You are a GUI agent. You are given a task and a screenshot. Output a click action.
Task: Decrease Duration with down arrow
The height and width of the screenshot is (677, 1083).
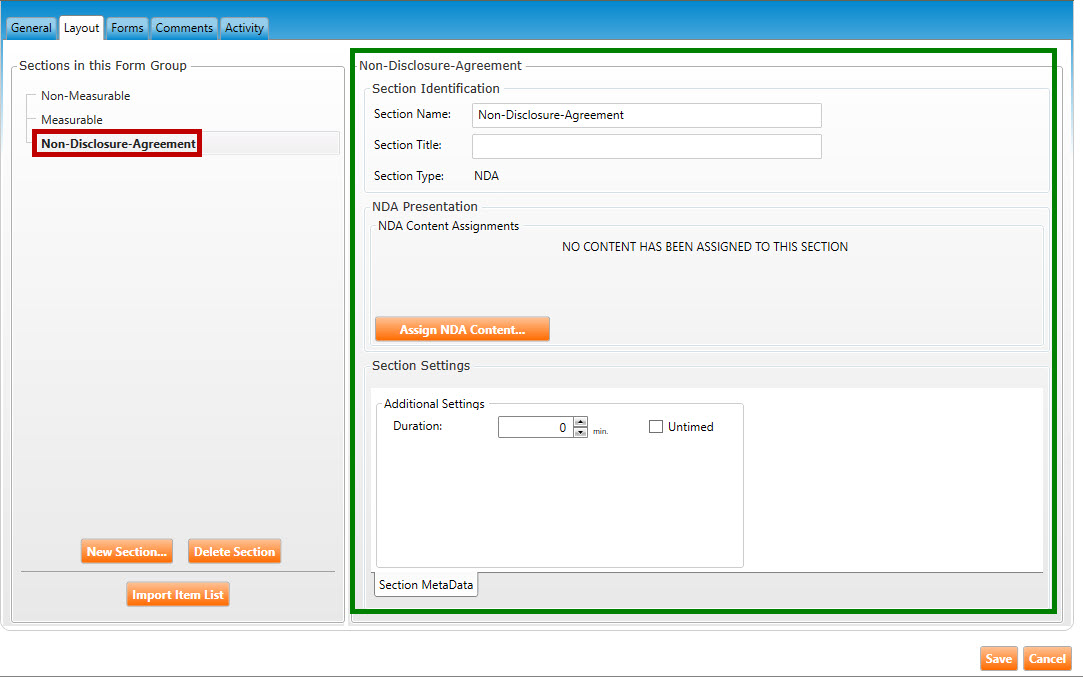tap(580, 433)
